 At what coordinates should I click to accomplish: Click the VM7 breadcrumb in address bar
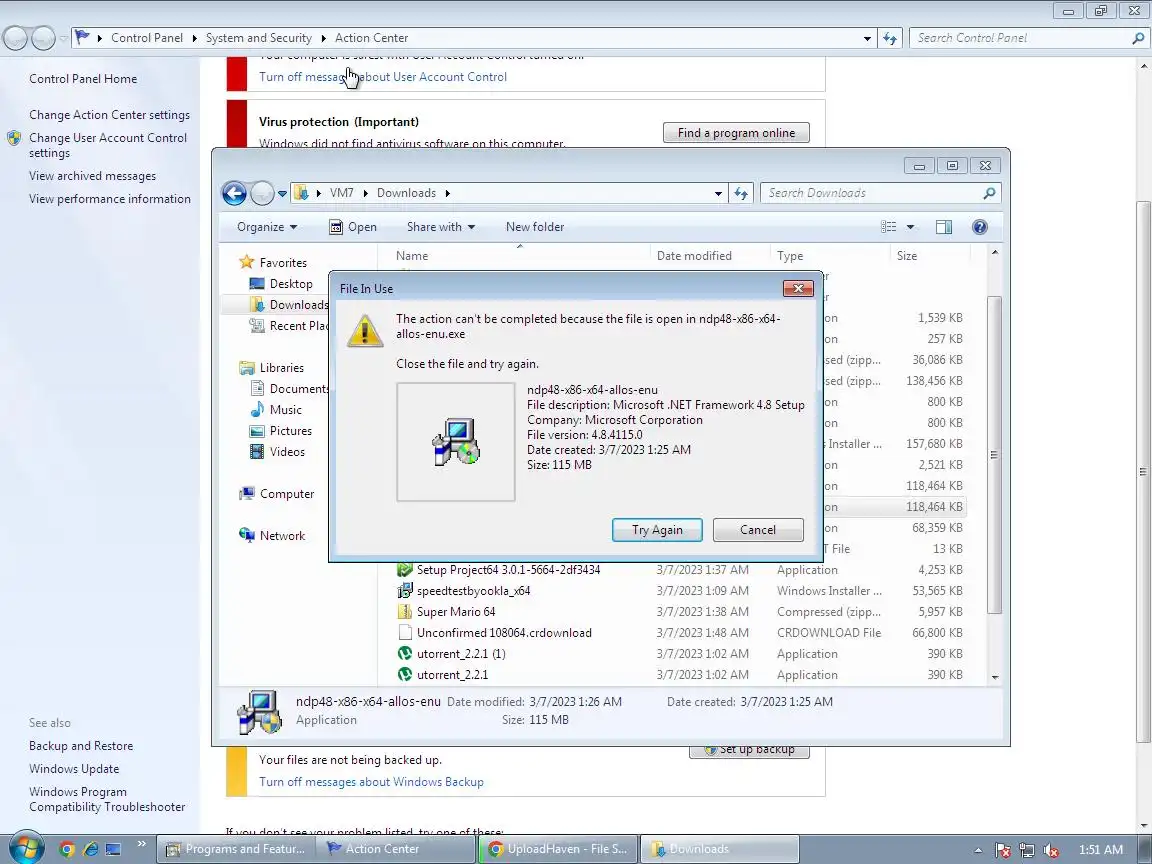pyautogui.click(x=341, y=193)
